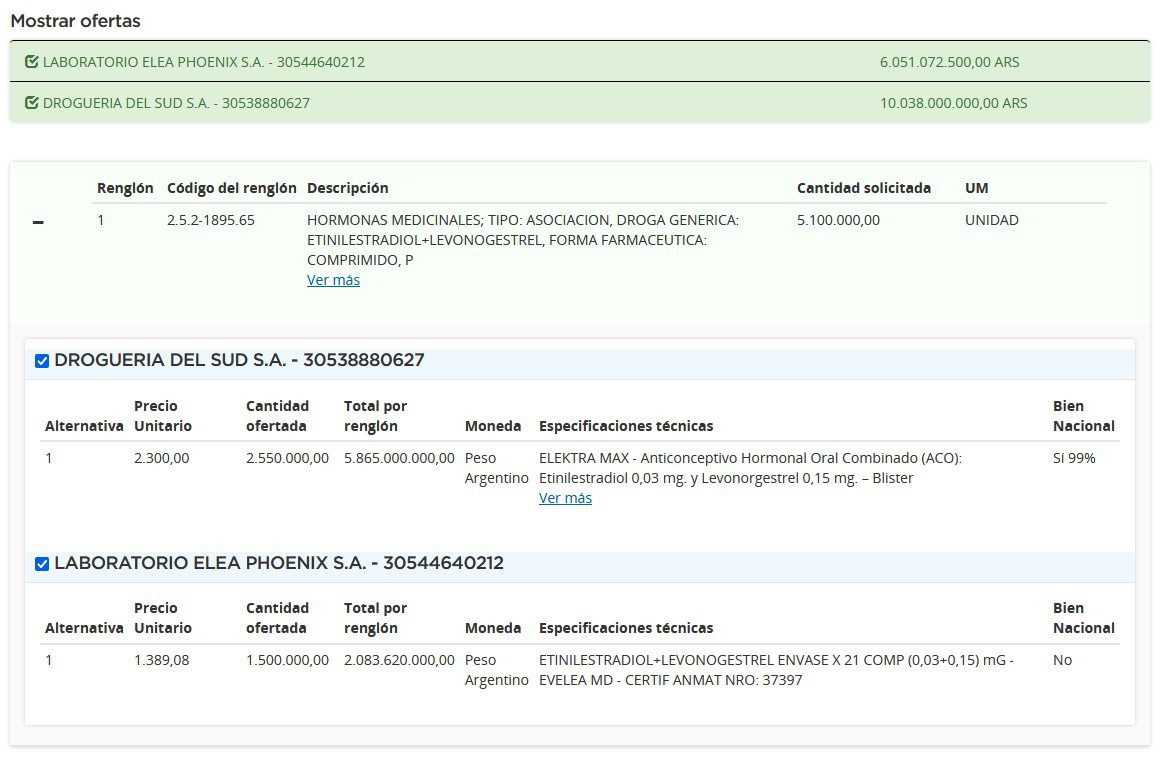
Task: Click the DROGUERIA DEL SUD S.A. section title
Action: 239,360
